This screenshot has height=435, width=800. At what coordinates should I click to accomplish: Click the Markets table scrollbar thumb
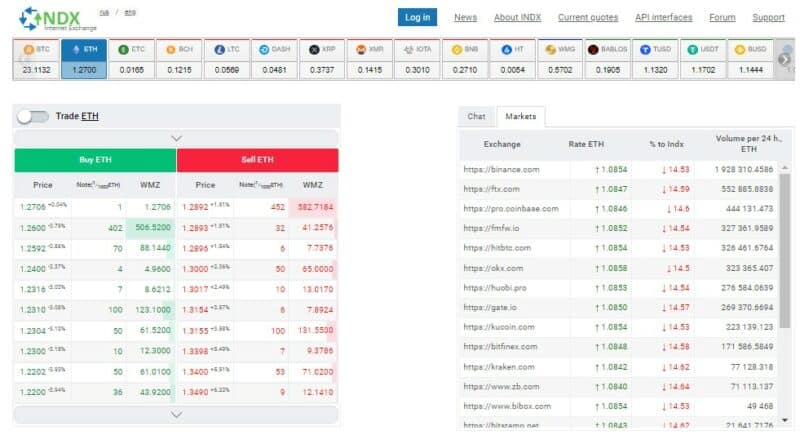coord(785,251)
